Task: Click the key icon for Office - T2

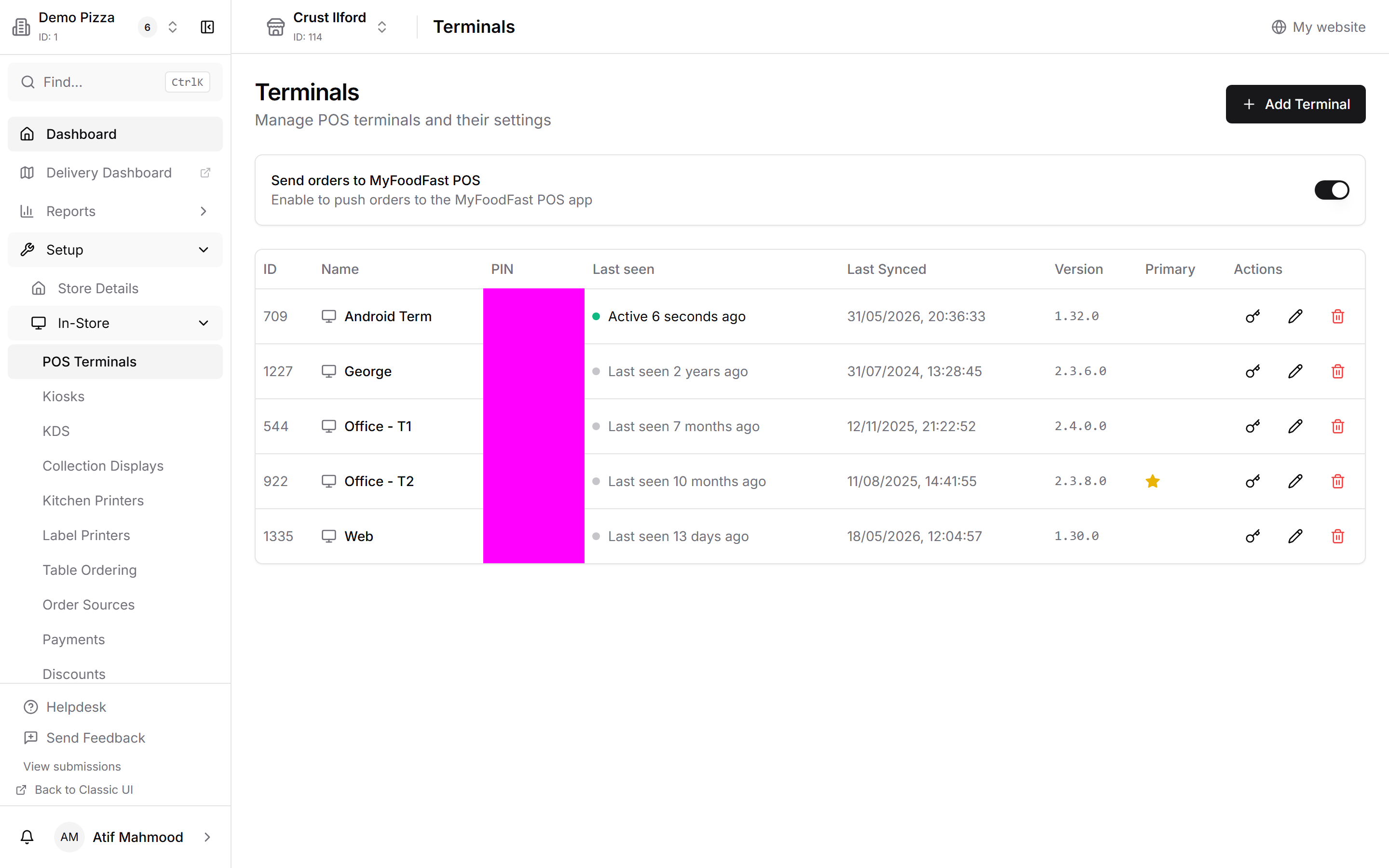Action: coord(1253,481)
